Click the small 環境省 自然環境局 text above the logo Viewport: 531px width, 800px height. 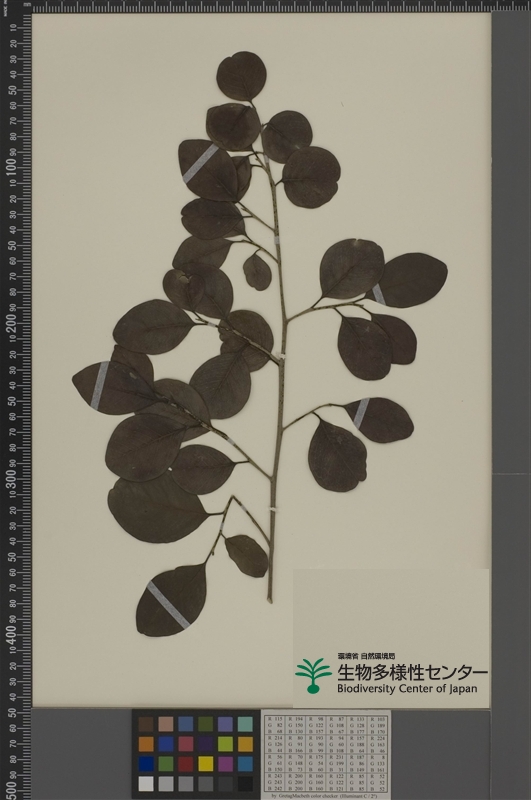coord(366,656)
